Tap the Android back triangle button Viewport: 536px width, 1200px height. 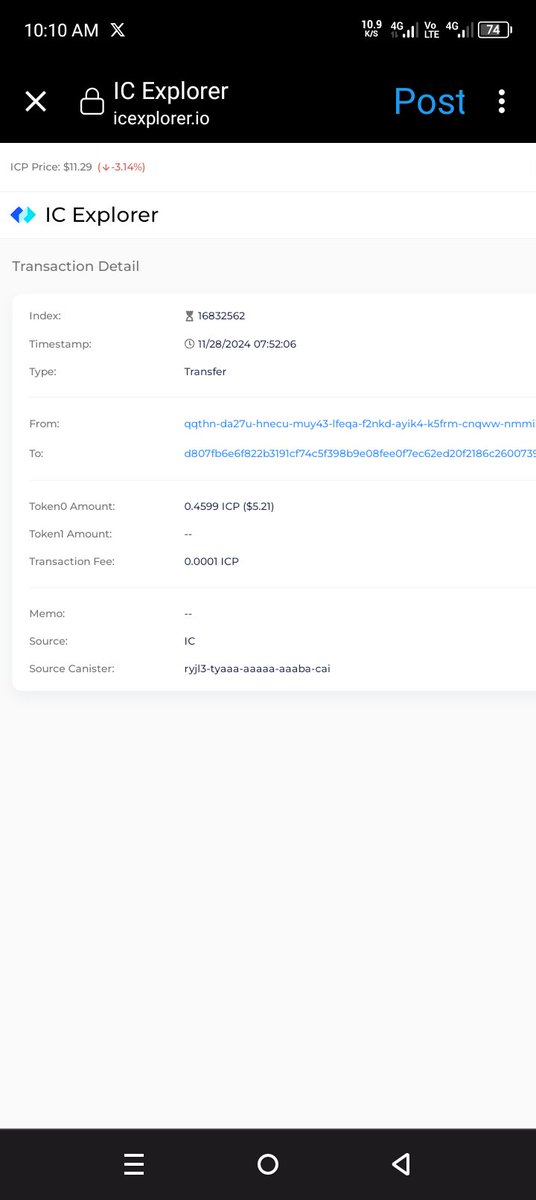[x=401, y=1164]
